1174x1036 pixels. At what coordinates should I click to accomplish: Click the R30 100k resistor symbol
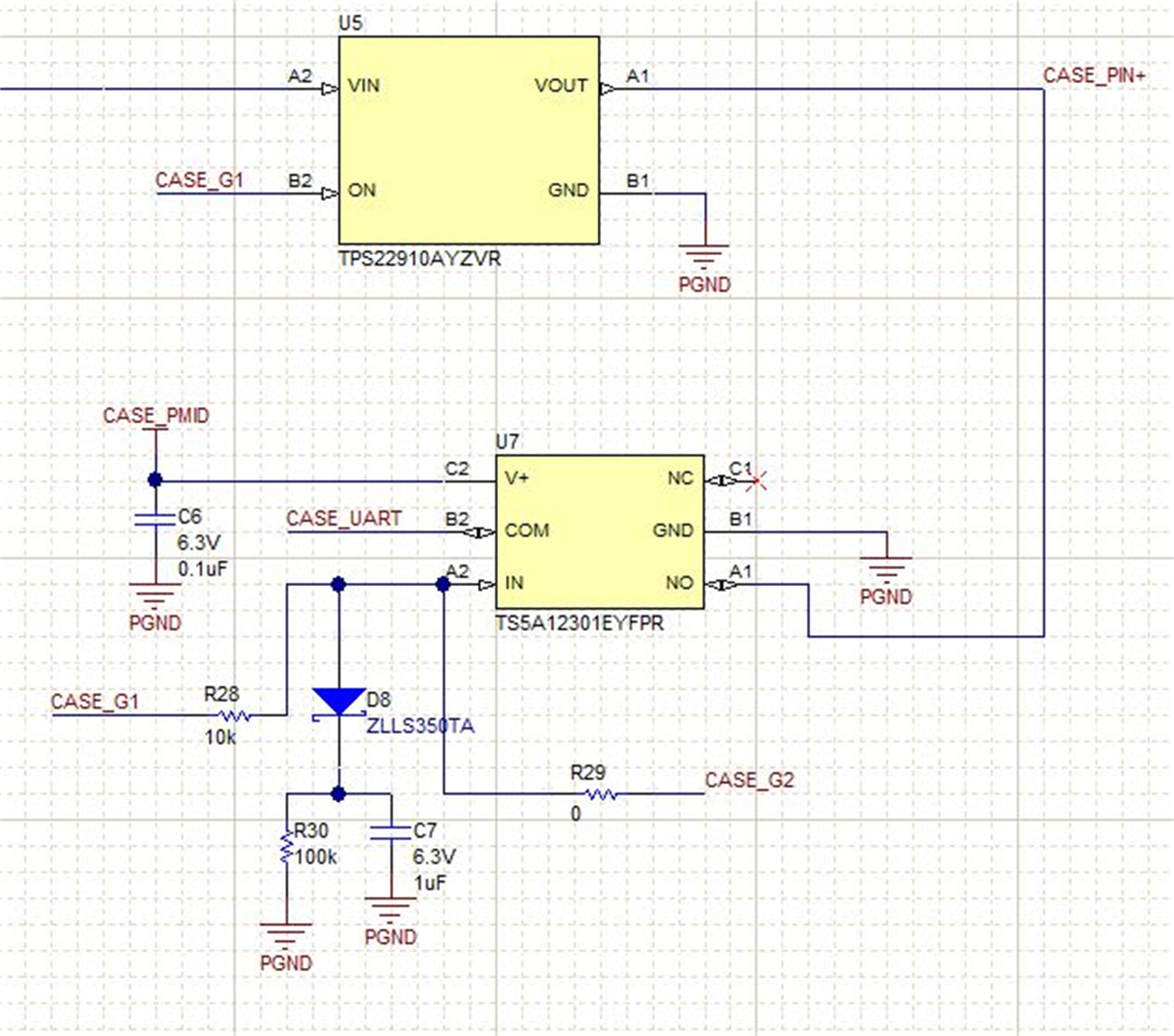tap(287, 847)
